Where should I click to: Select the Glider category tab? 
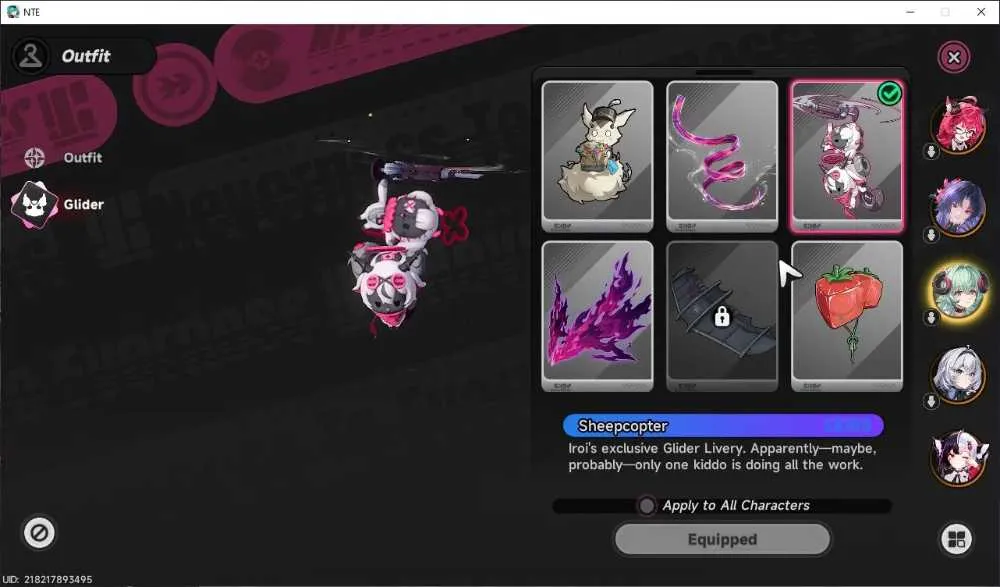pos(59,204)
